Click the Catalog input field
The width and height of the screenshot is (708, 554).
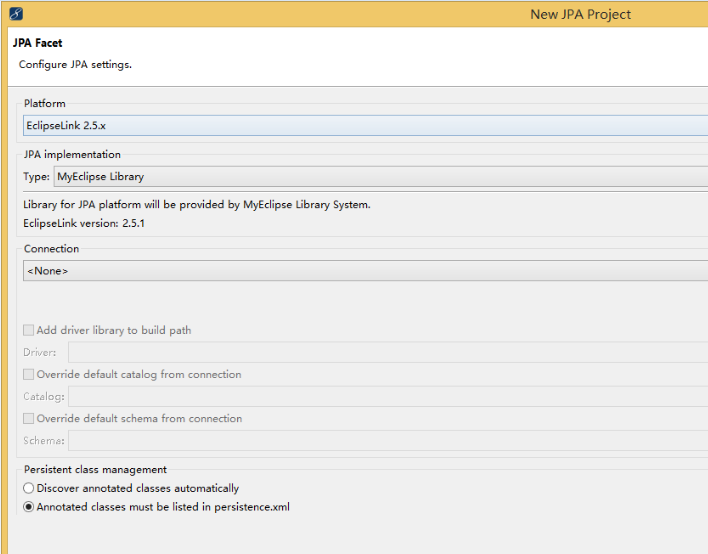pos(388,396)
